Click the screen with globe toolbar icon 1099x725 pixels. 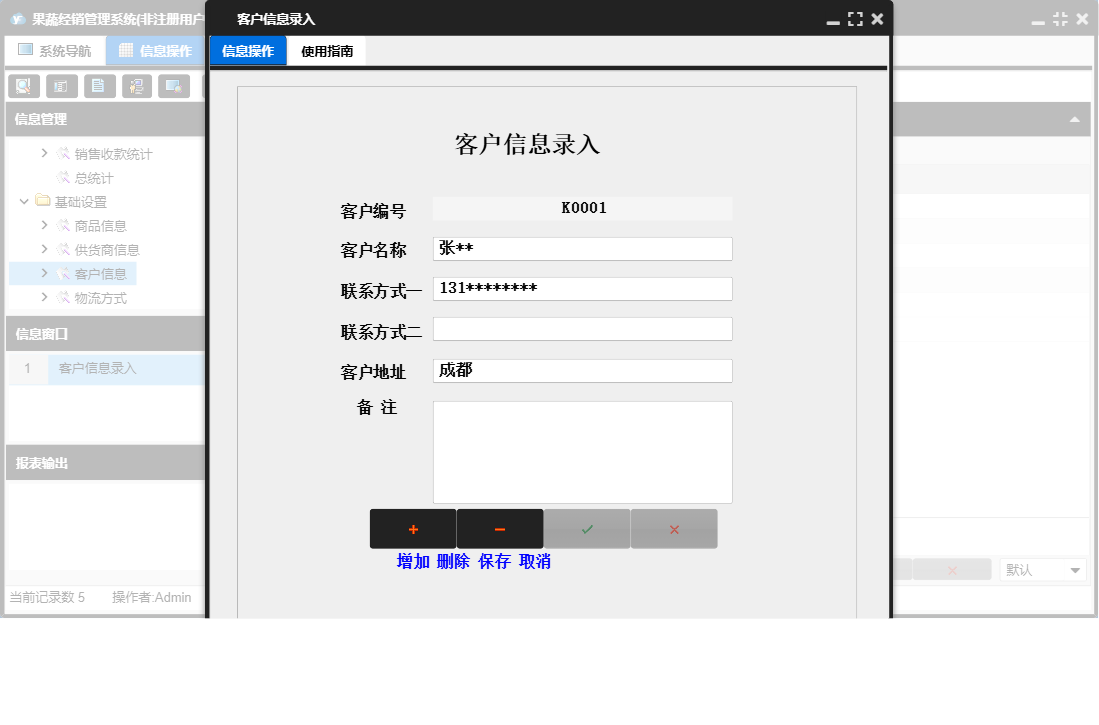[176, 86]
